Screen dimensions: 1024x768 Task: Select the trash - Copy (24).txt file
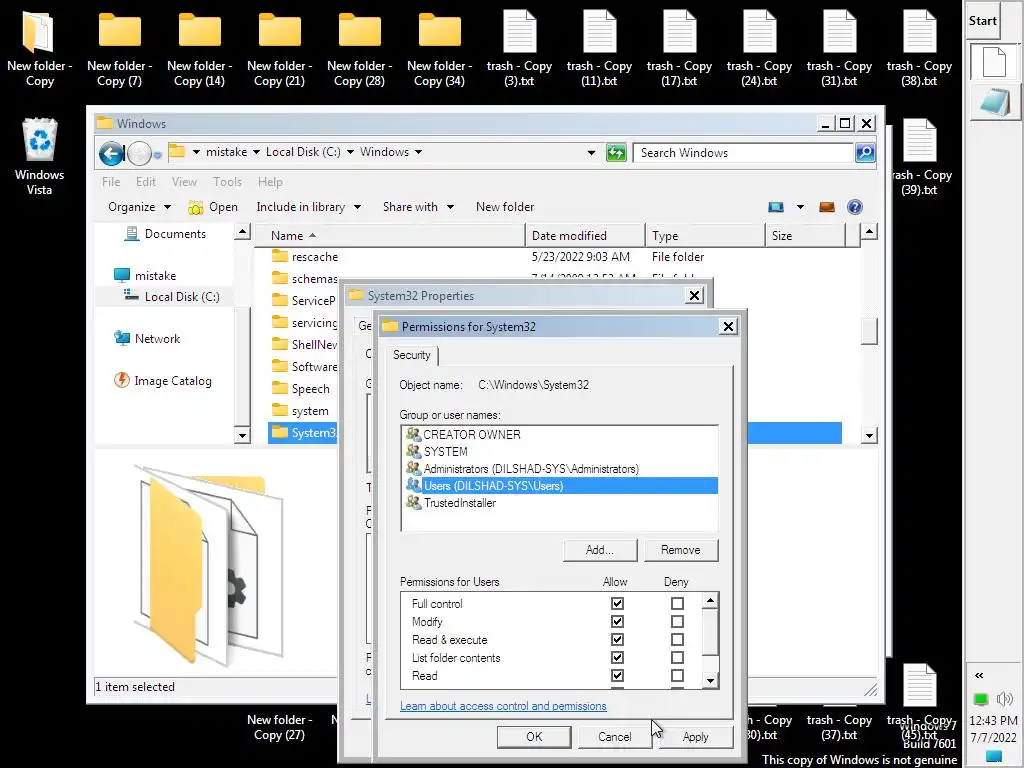coord(759,49)
